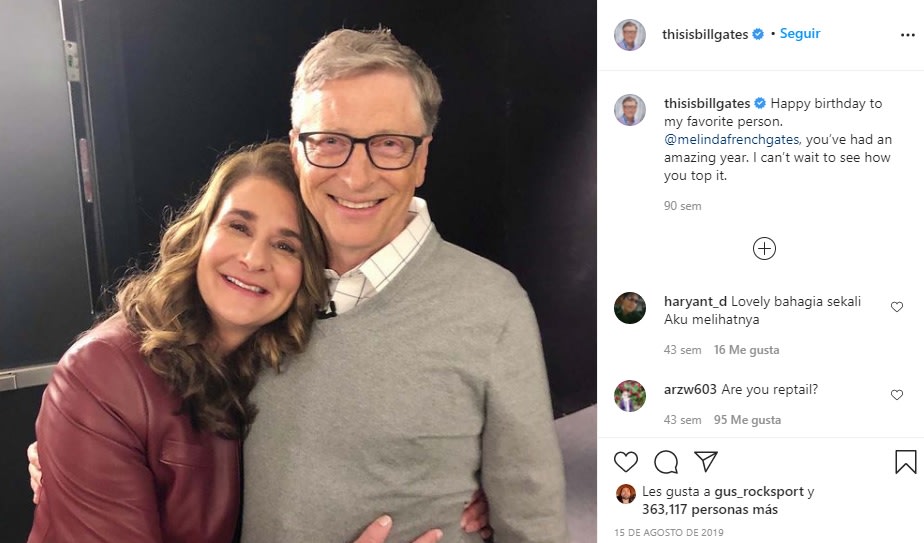
Task: Share the post via paper plane icon
Action: (706, 462)
